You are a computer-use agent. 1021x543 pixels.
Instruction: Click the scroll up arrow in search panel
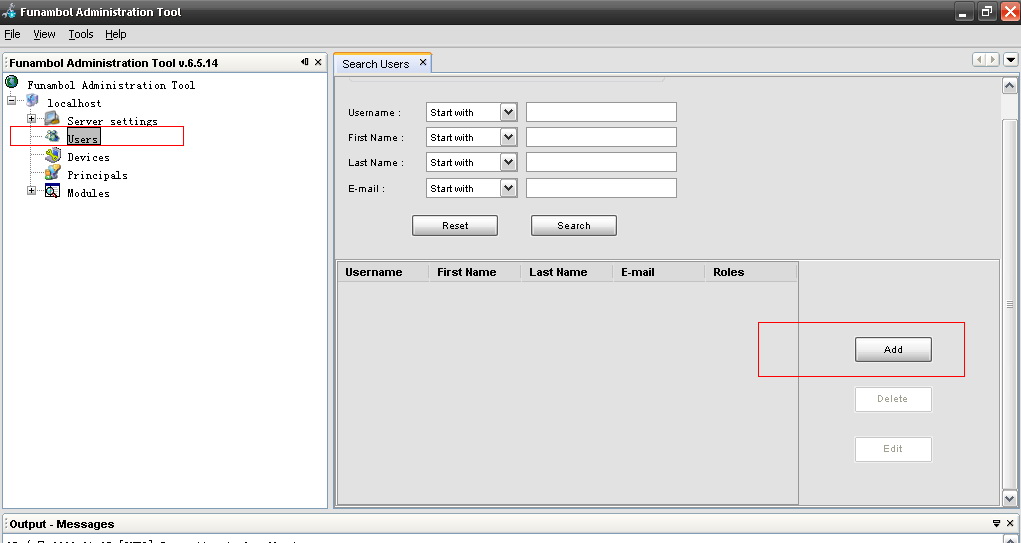pyautogui.click(x=1009, y=85)
